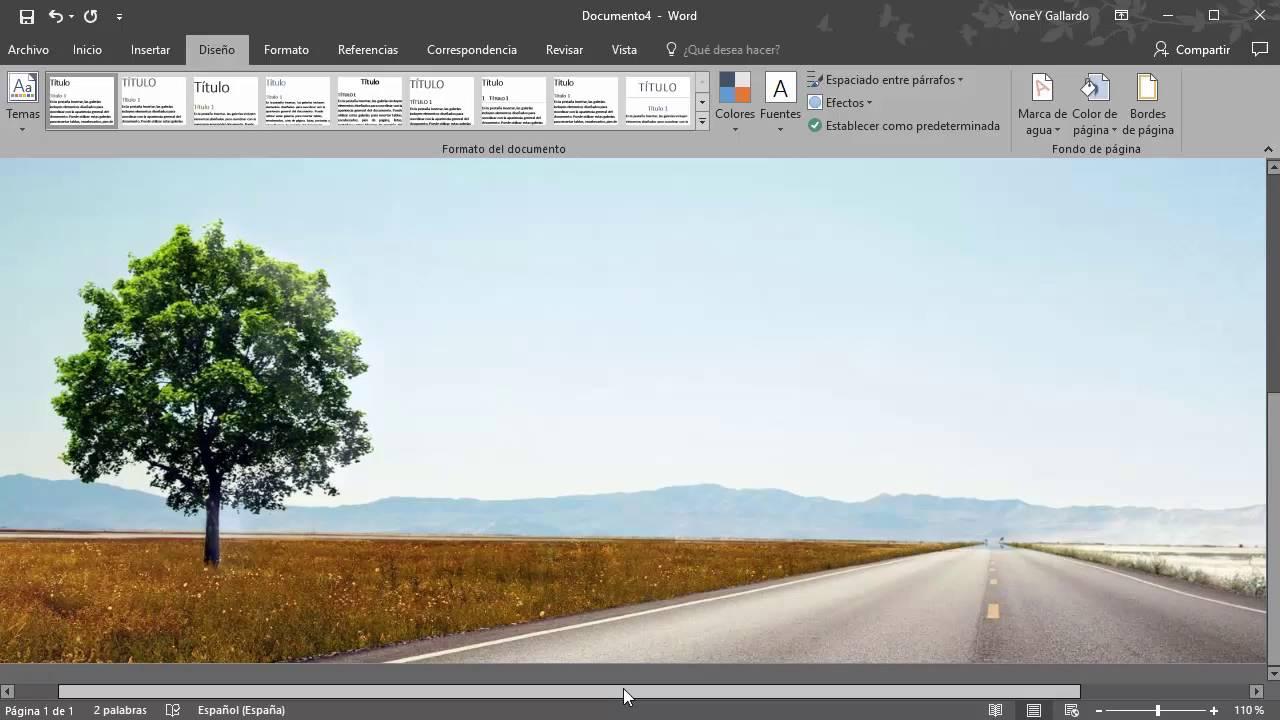
Task: Click the horizontal scrollbar thumb
Action: pos(569,691)
